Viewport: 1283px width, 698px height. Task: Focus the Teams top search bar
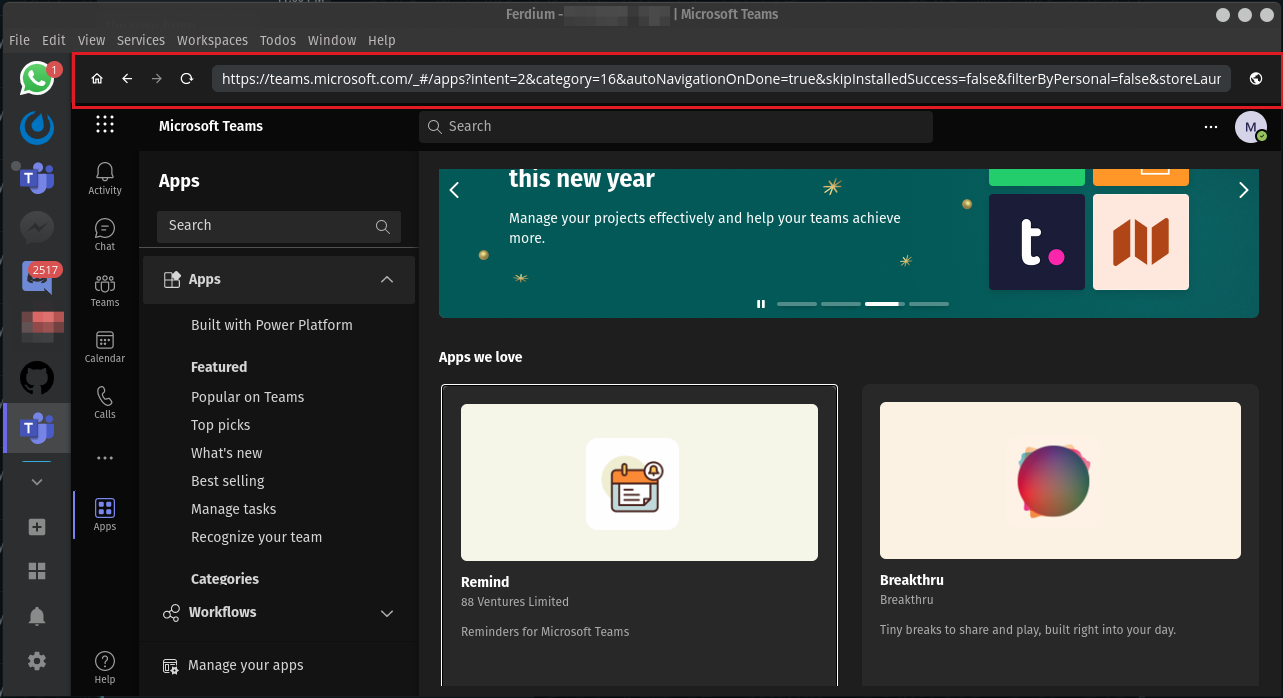click(x=675, y=127)
